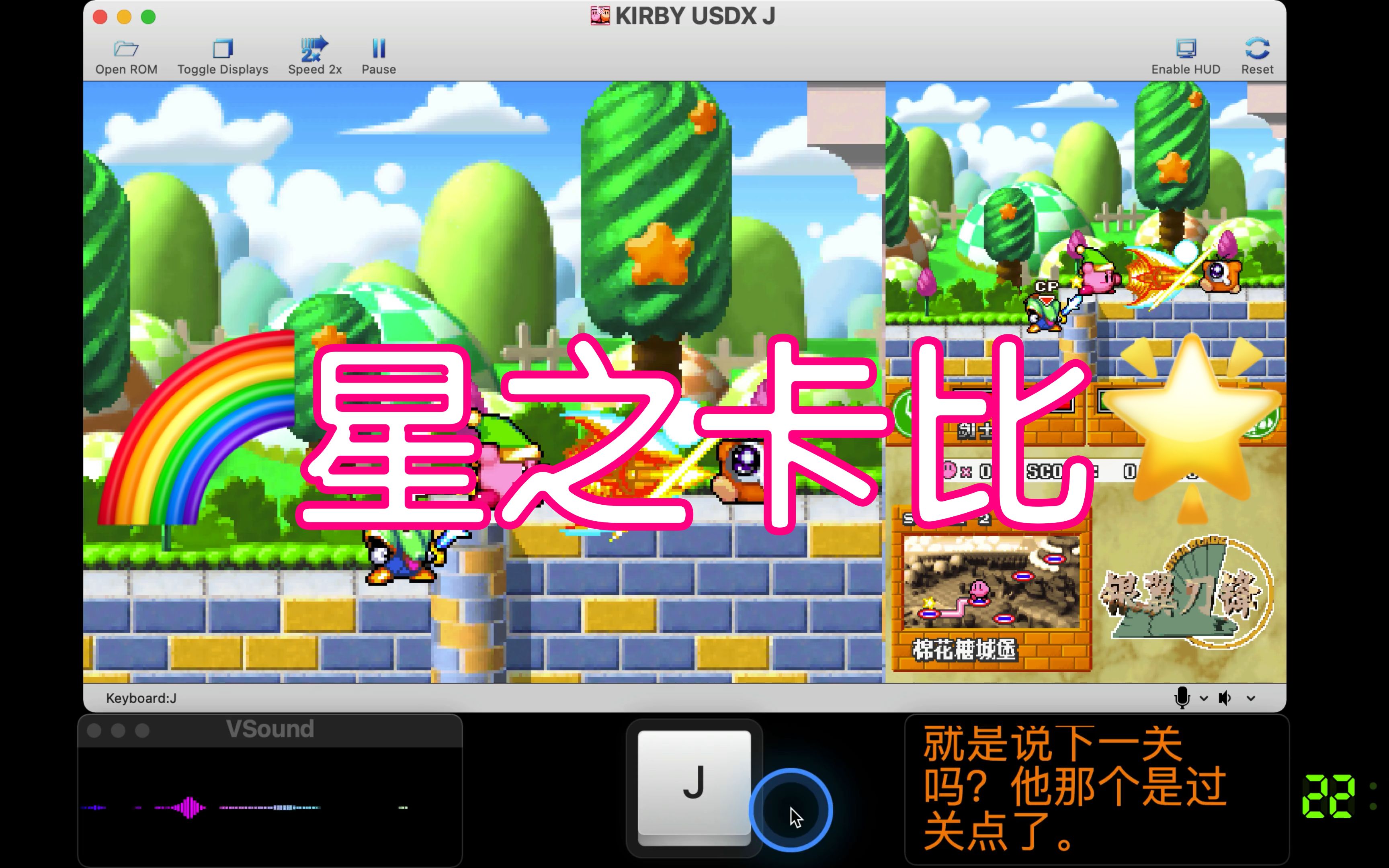Click the main game top screen
Viewport: 1389px width, 868px height.
point(484,382)
